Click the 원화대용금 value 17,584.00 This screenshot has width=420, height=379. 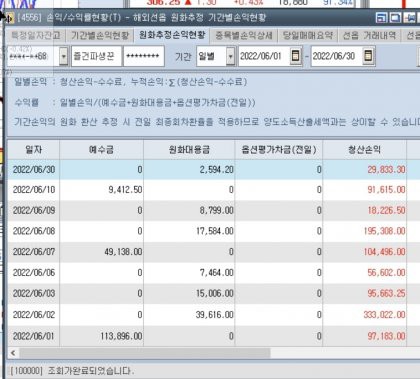point(215,231)
